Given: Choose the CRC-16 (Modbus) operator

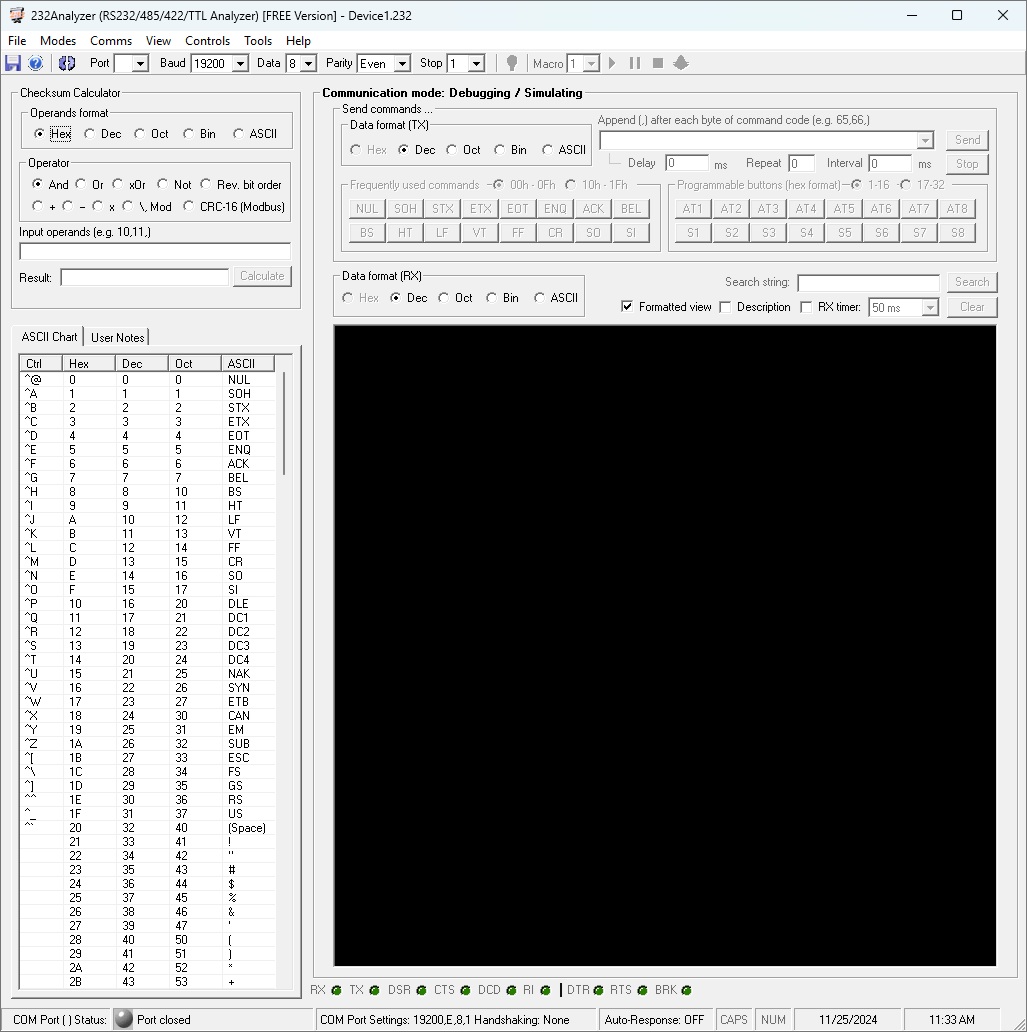Looking at the screenshot, I should [x=189, y=207].
